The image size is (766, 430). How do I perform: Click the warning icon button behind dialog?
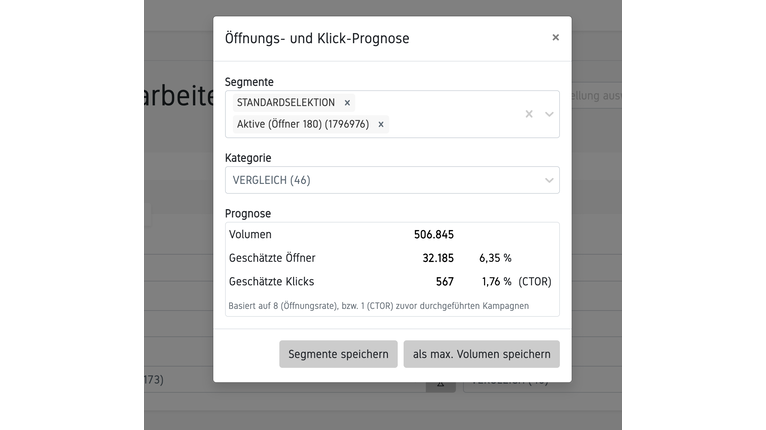coord(440,383)
